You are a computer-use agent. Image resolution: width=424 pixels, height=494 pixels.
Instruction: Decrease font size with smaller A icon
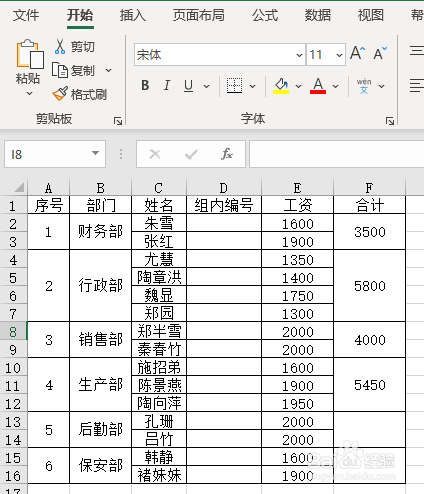click(x=380, y=53)
